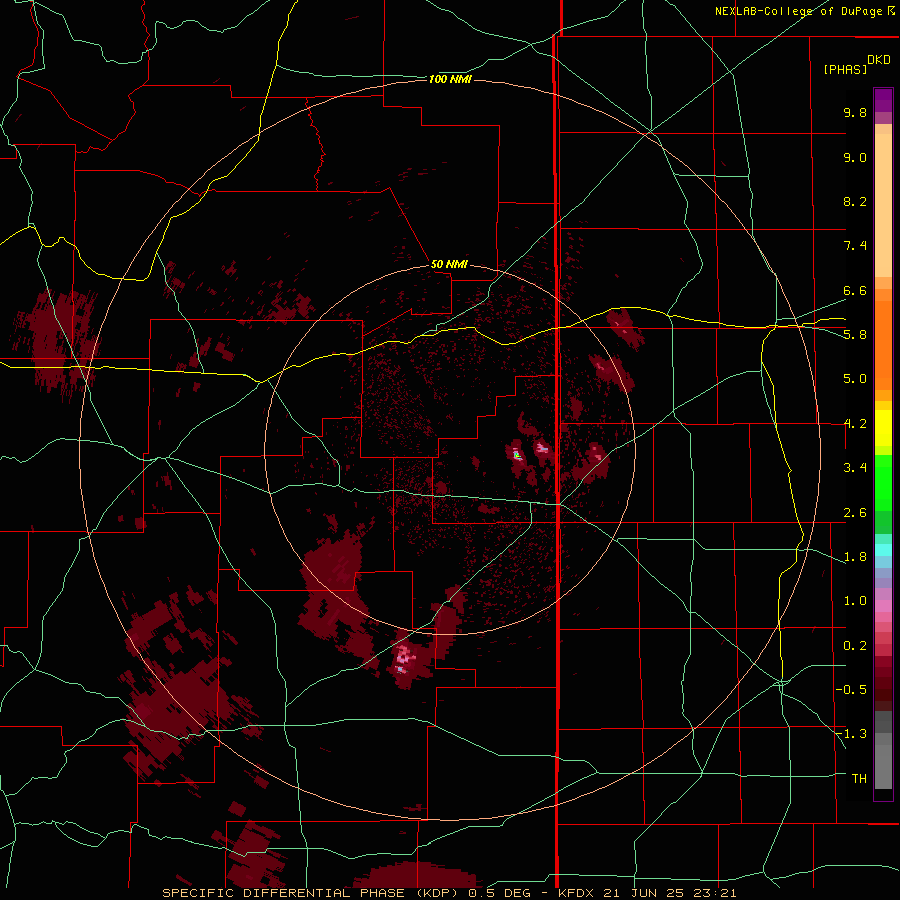The height and width of the screenshot is (900, 900).
Task: Click the -0.5 scale value
Action: (851, 690)
